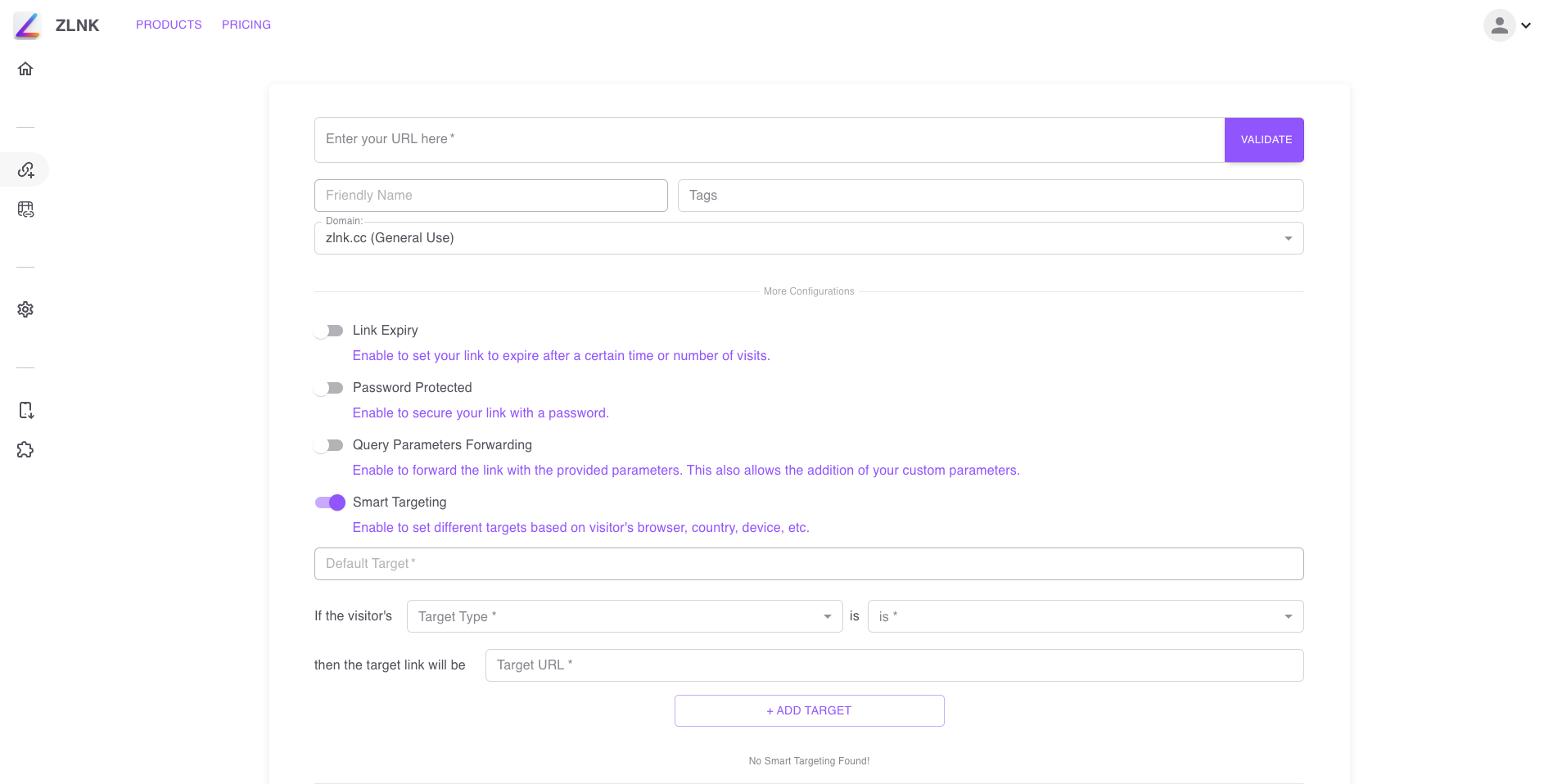Click the user avatar icon
Screen dimensions: 1562x784
point(1499,25)
